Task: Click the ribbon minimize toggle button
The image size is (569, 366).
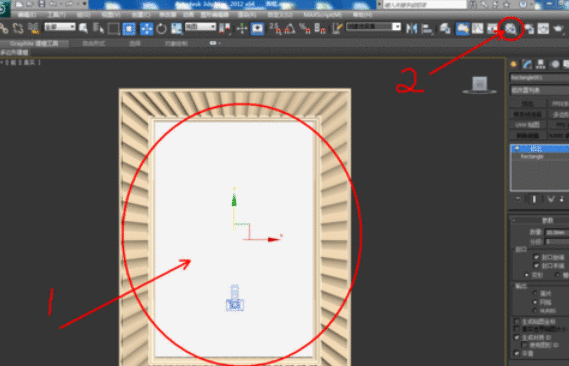Action: [213, 43]
